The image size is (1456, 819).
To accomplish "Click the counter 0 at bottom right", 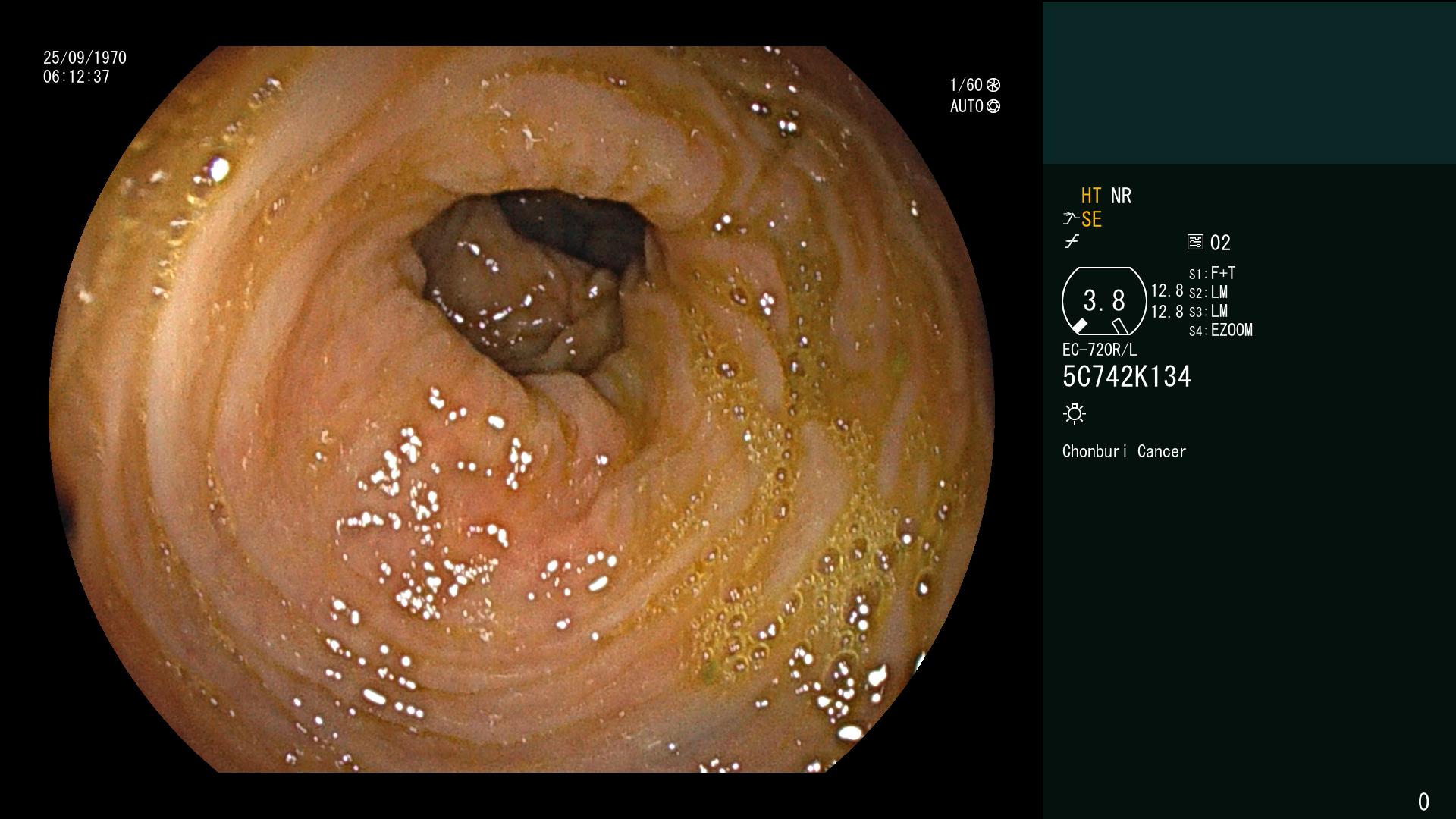I will coord(1423,802).
